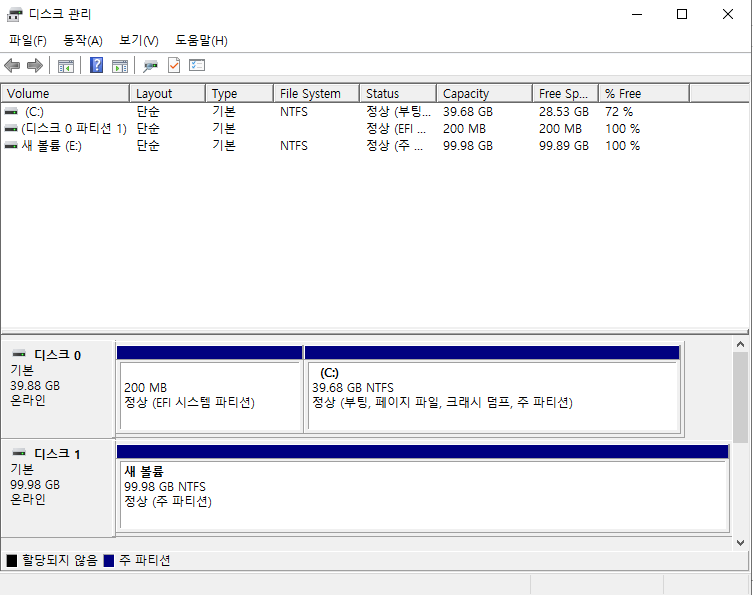Click scroll up arrow of disk pane
Image resolution: width=753 pixels, height=595 pixels.
740,344
